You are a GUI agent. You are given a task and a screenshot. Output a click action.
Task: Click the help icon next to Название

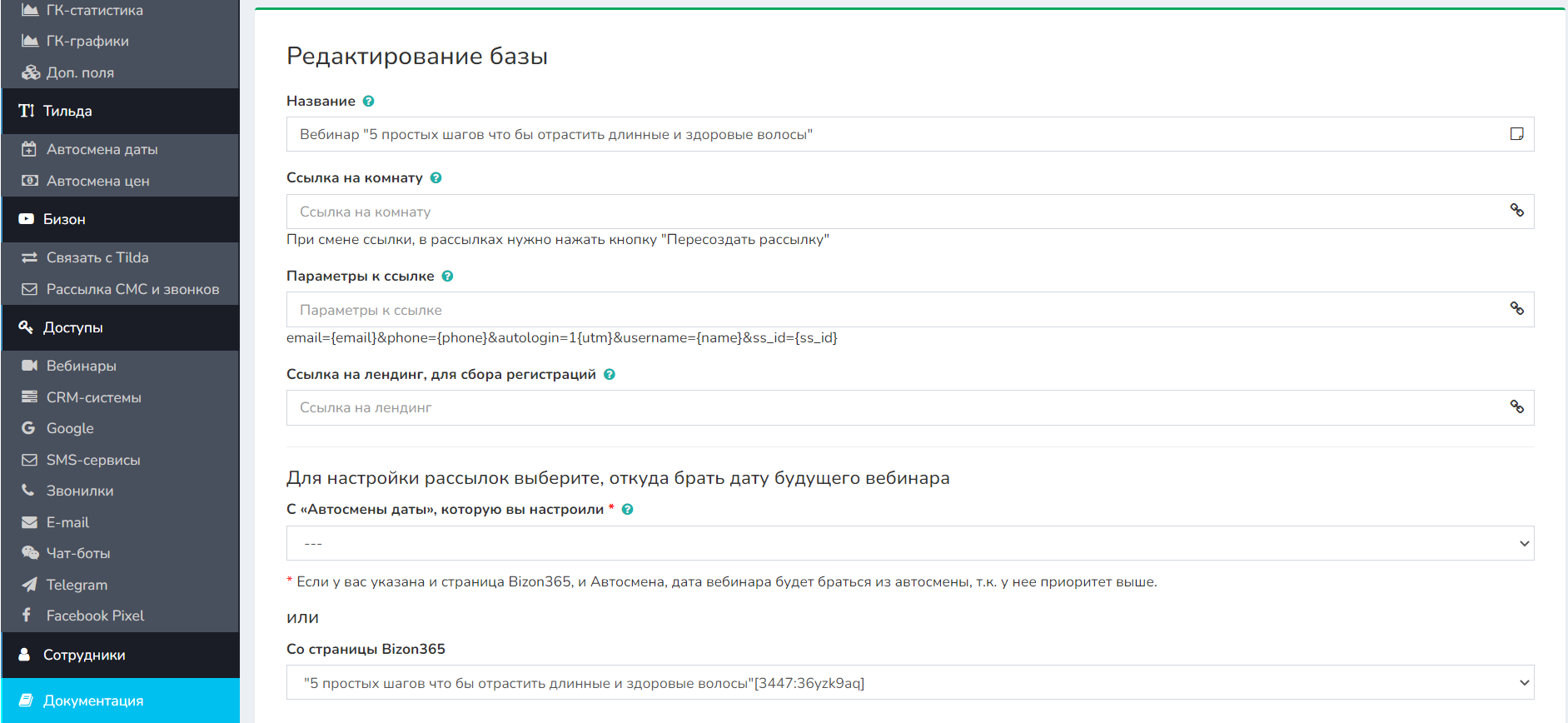368,101
